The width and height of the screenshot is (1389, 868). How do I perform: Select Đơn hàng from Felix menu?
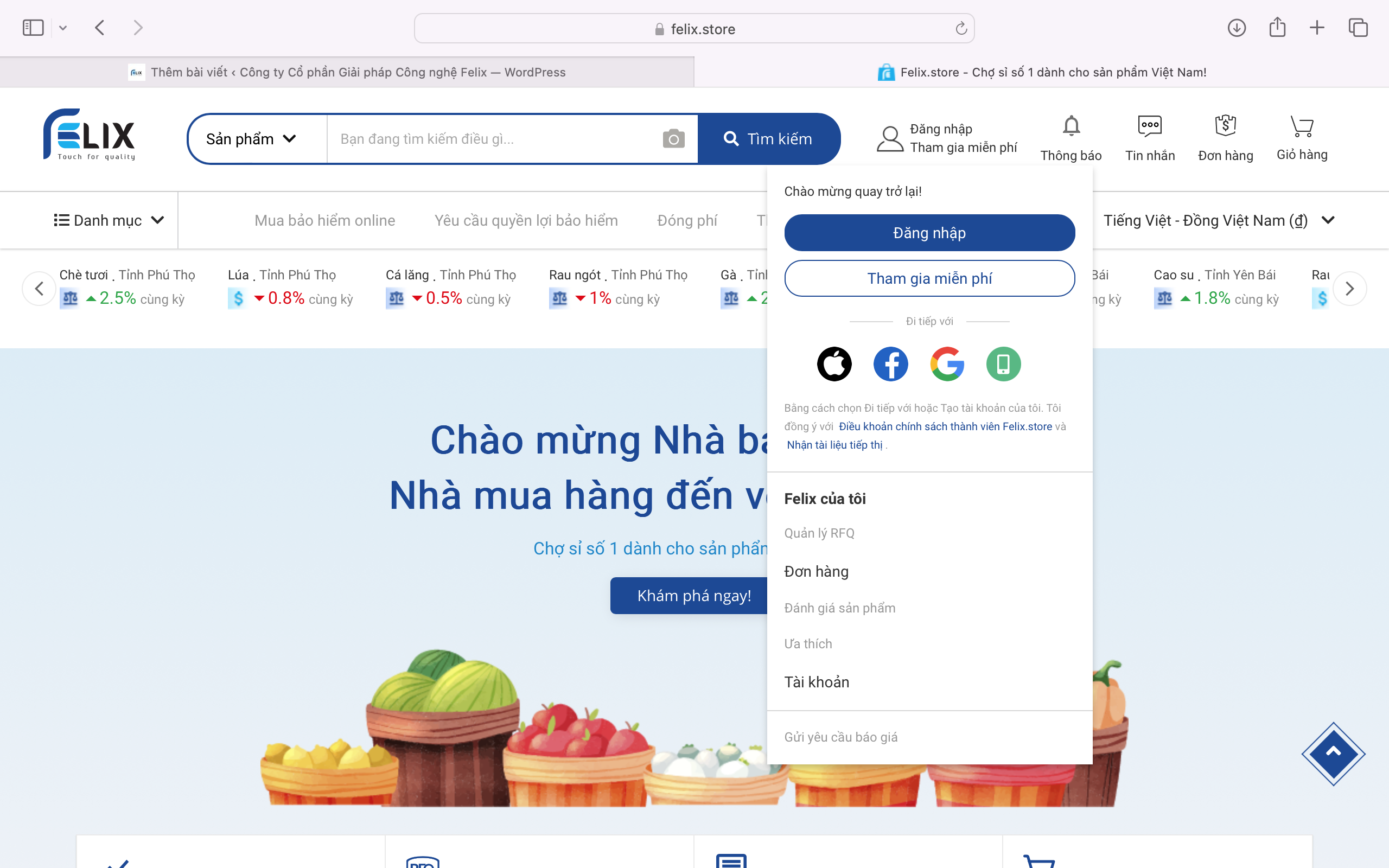point(817,571)
